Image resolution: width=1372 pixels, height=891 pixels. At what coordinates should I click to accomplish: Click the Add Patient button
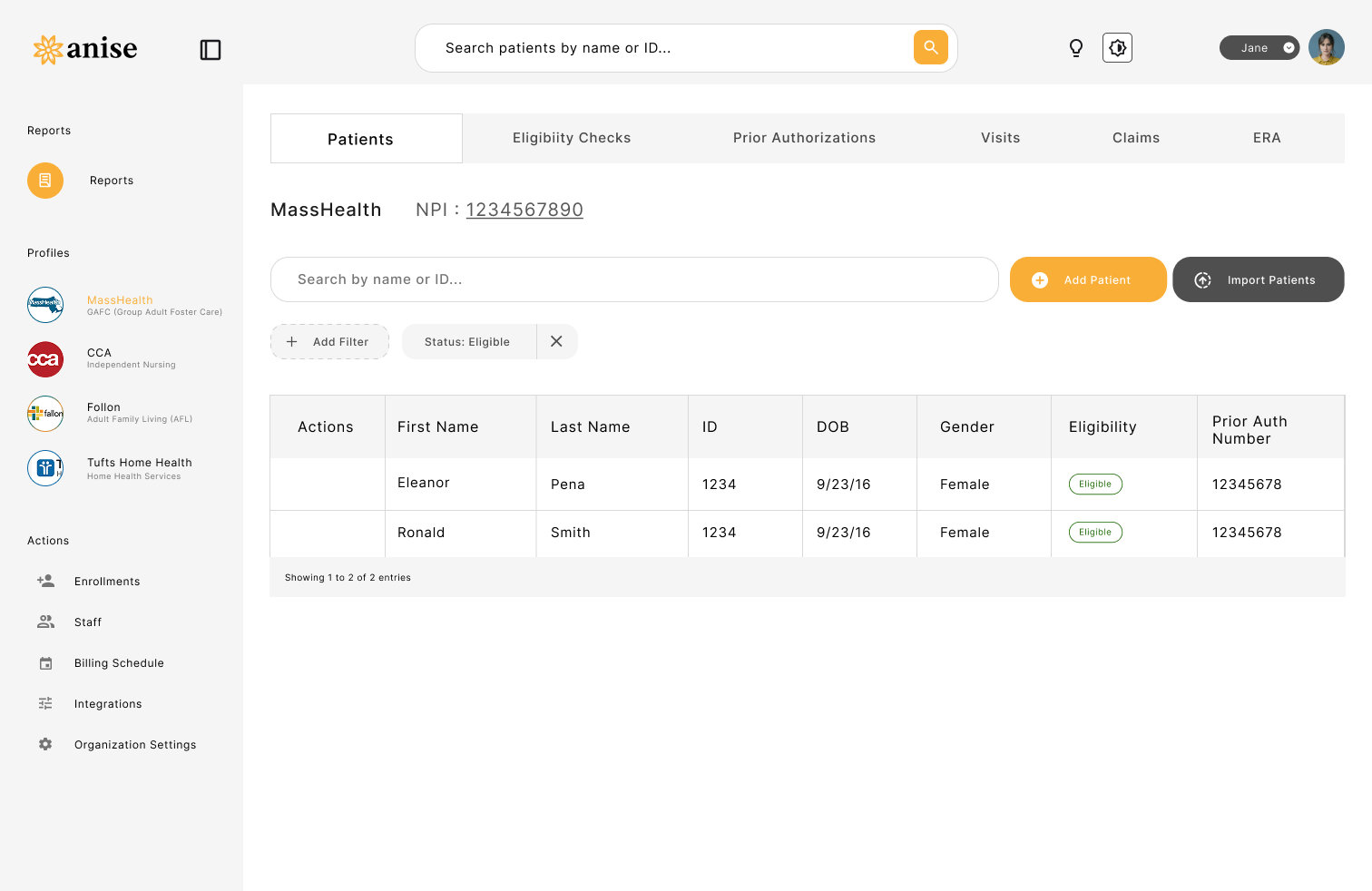pyautogui.click(x=1088, y=279)
